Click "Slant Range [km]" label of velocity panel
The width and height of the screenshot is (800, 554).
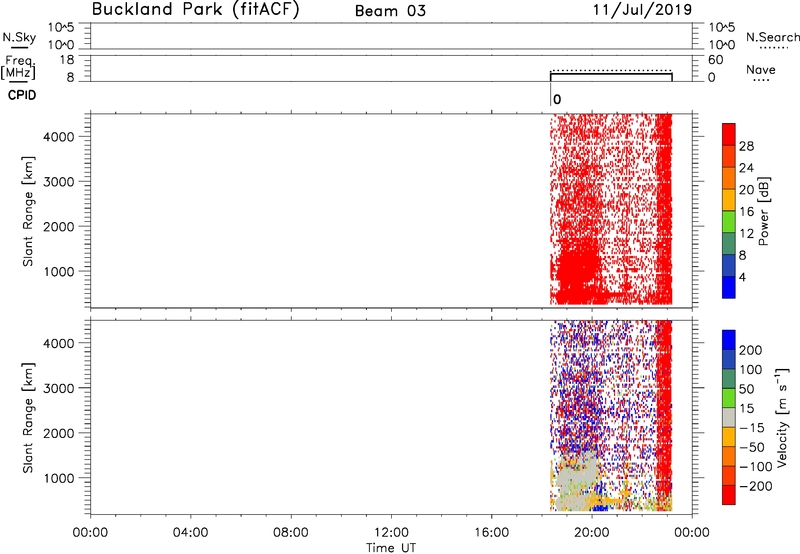[28, 418]
